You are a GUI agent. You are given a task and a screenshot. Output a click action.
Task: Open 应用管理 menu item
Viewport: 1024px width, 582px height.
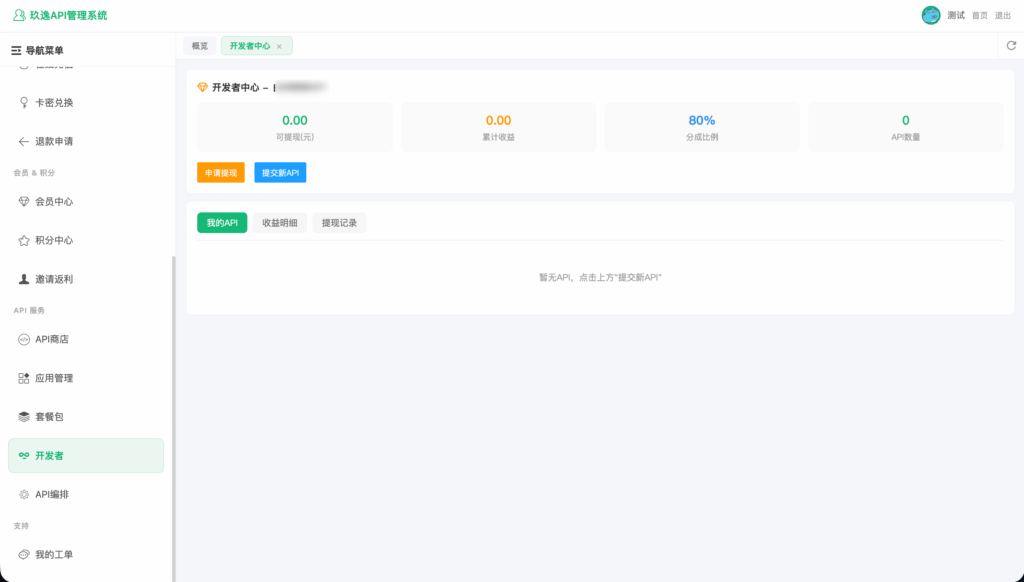(86, 378)
